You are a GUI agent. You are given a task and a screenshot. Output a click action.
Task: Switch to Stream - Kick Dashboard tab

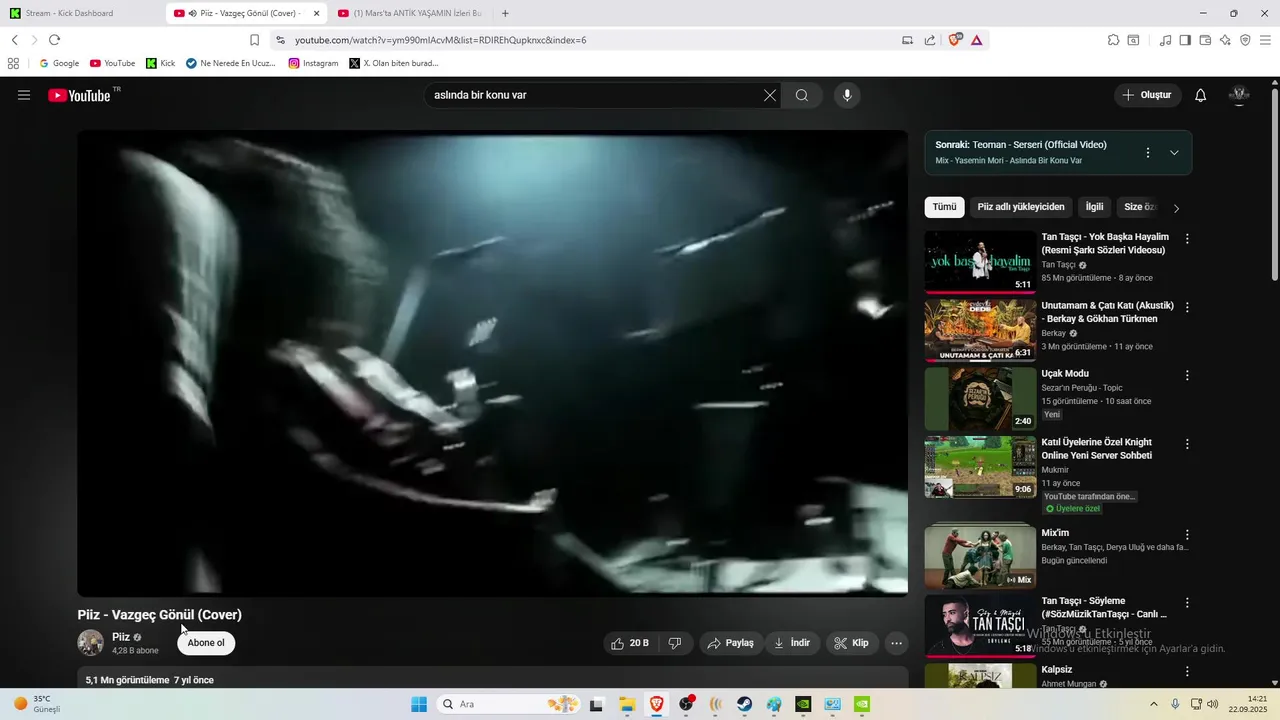pyautogui.click(x=80, y=13)
